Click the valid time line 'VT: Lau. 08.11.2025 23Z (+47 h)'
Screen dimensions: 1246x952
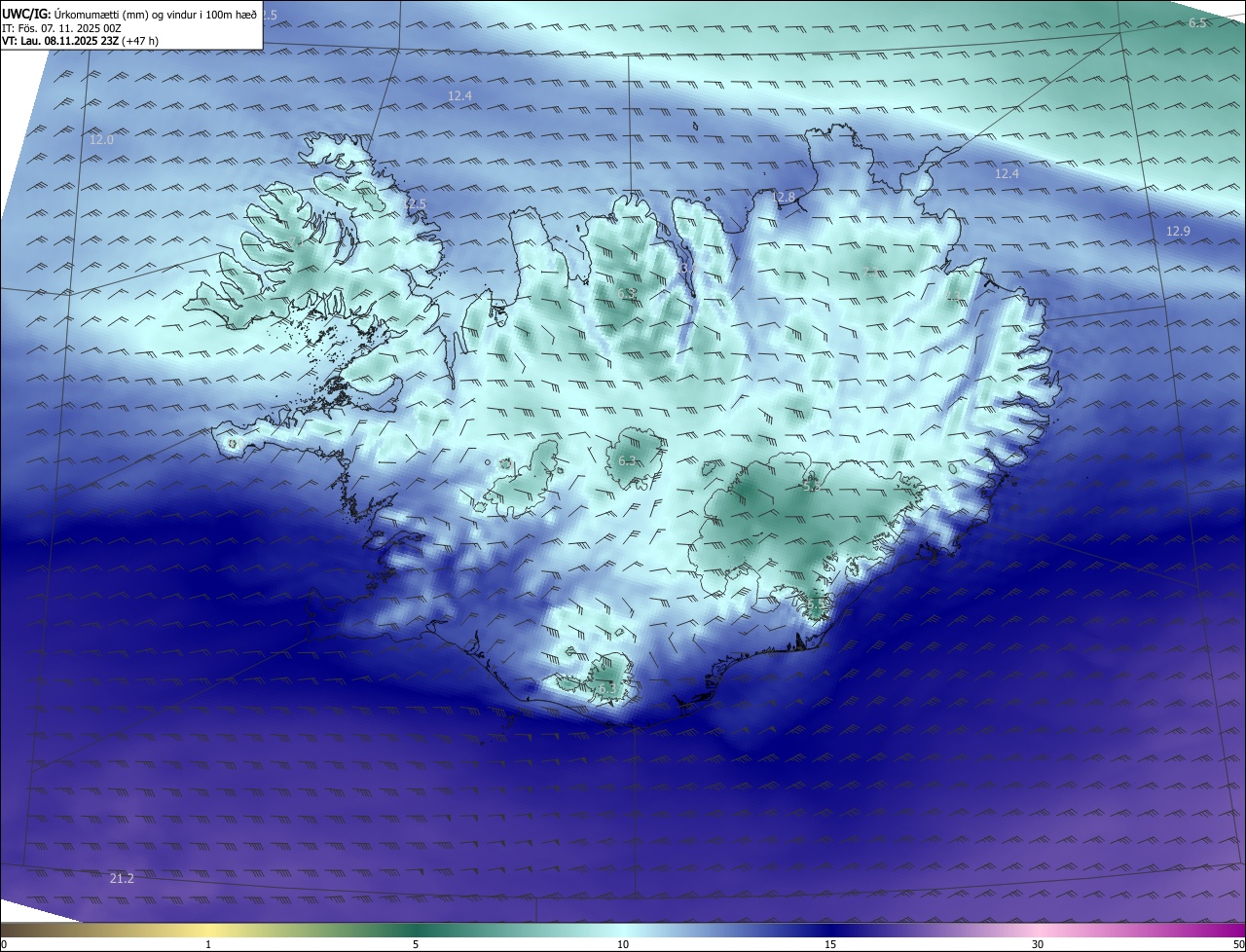(80, 42)
